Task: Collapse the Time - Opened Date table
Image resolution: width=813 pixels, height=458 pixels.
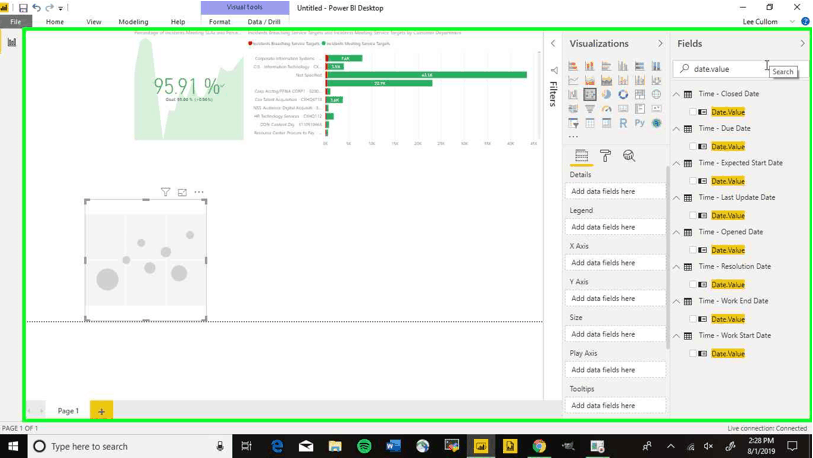Action: (x=677, y=232)
